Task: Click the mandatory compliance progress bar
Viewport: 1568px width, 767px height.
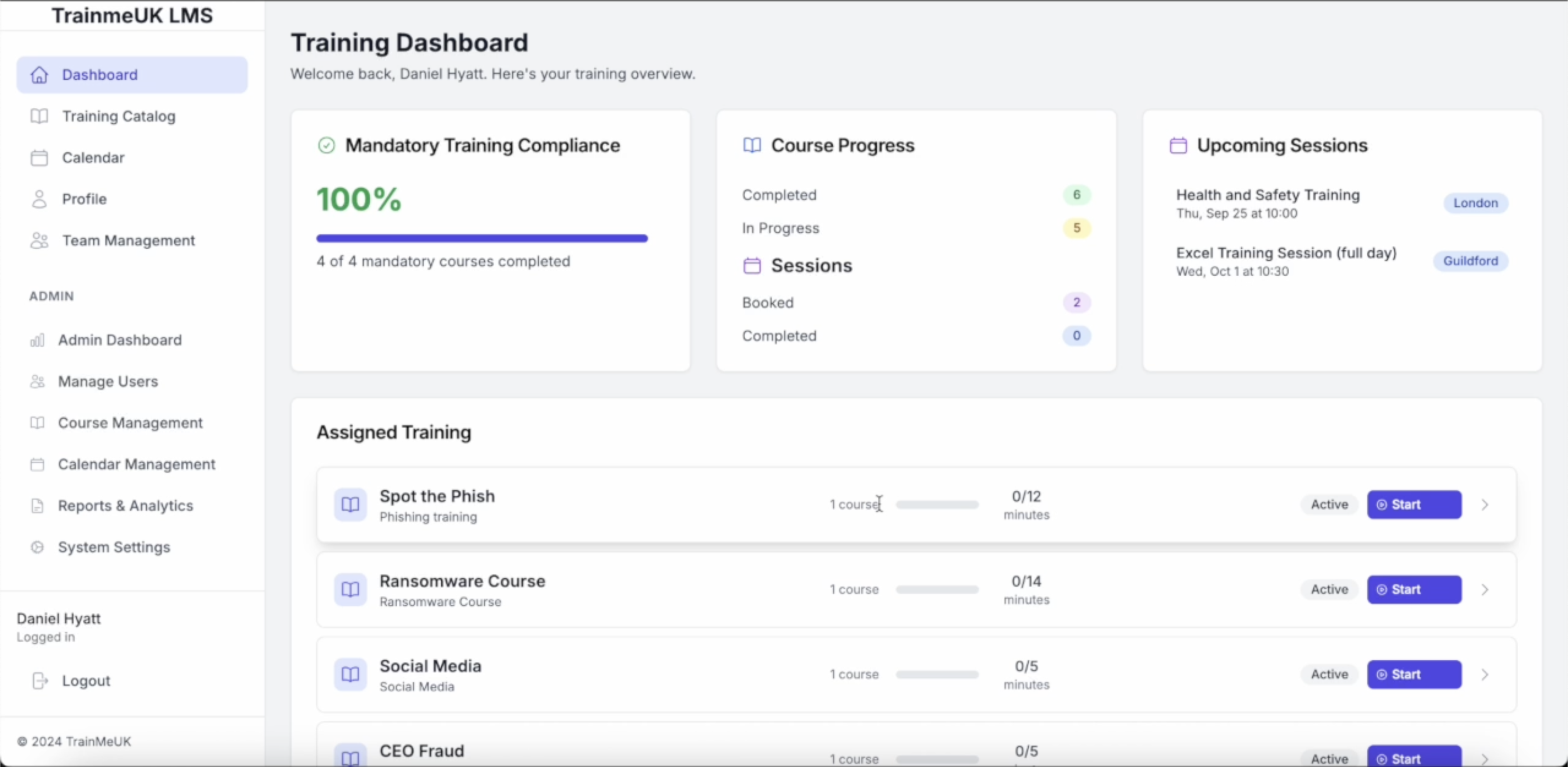Action: (482, 238)
